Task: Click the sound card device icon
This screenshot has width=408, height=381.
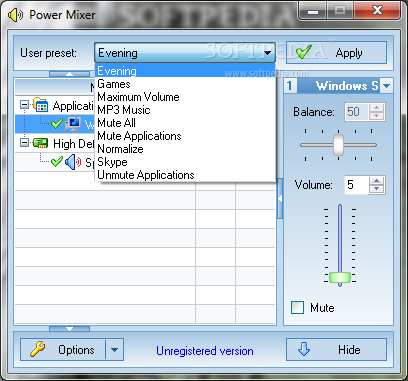Action: pyautogui.click(x=40, y=143)
